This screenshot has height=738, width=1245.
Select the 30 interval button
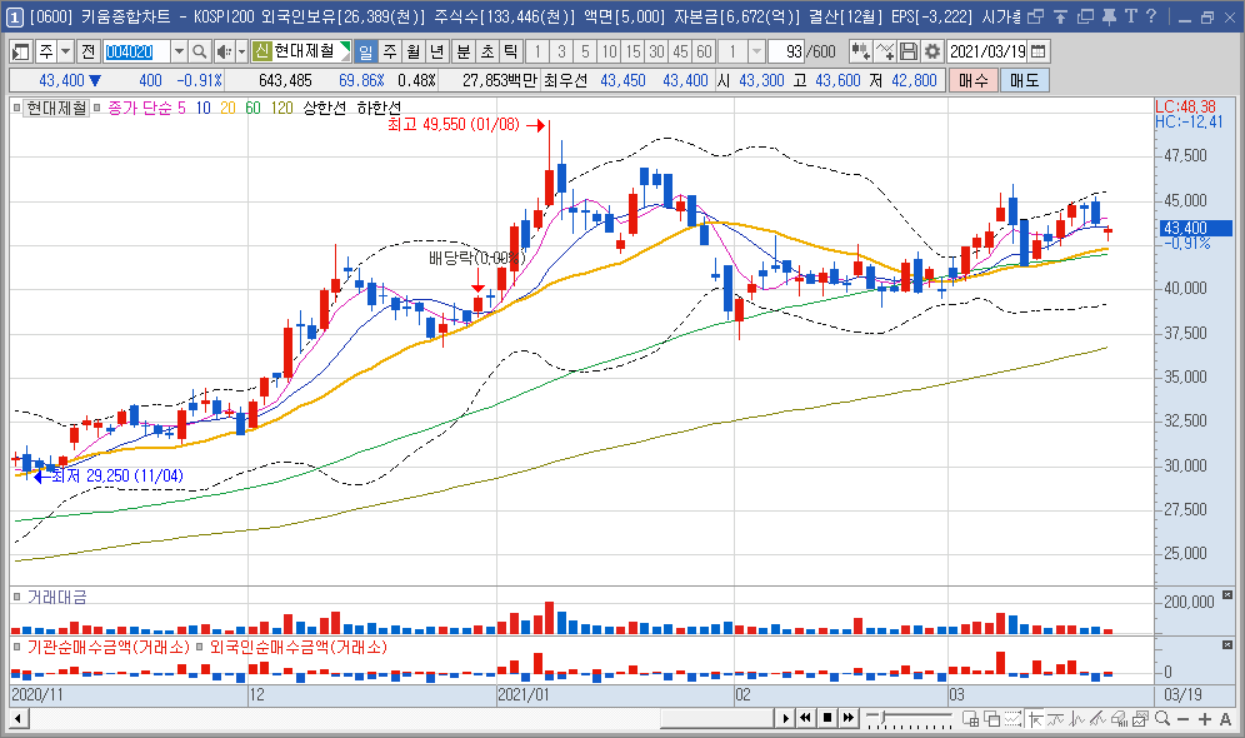657,51
